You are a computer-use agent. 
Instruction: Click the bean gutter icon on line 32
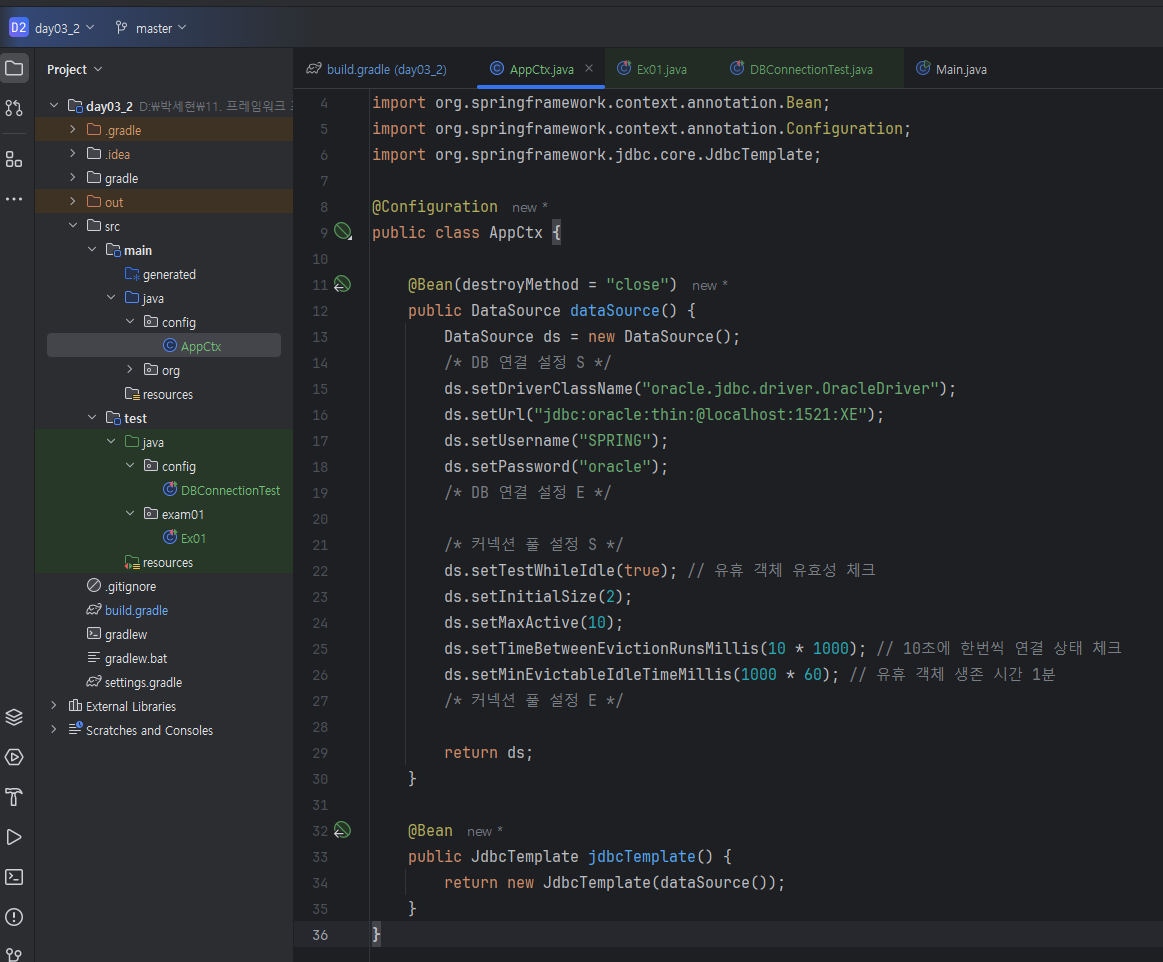coord(342,830)
